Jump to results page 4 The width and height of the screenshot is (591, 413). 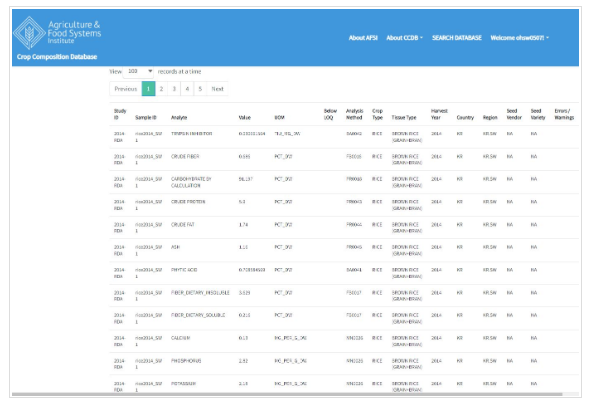tap(187, 89)
